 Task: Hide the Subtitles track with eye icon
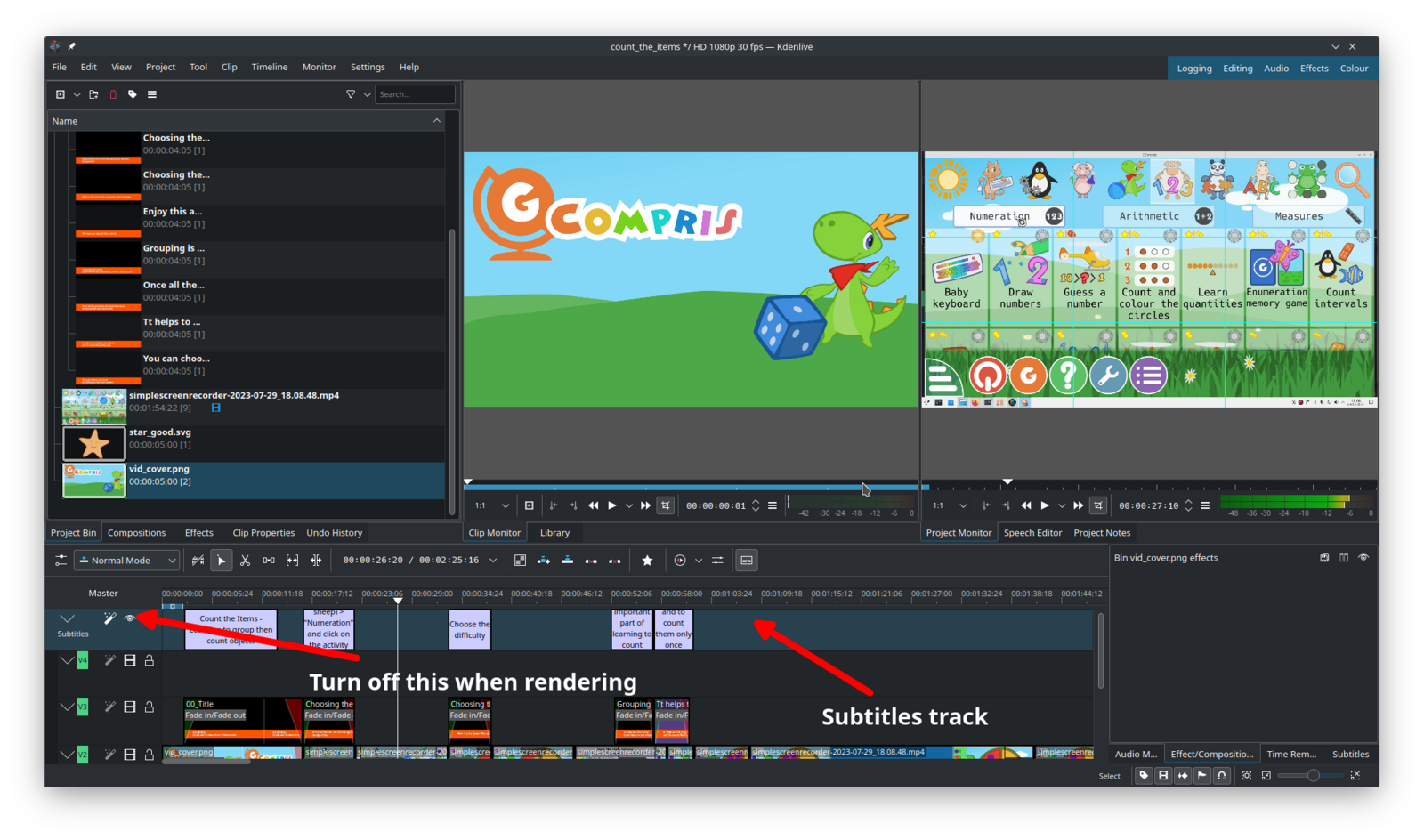coord(130,618)
